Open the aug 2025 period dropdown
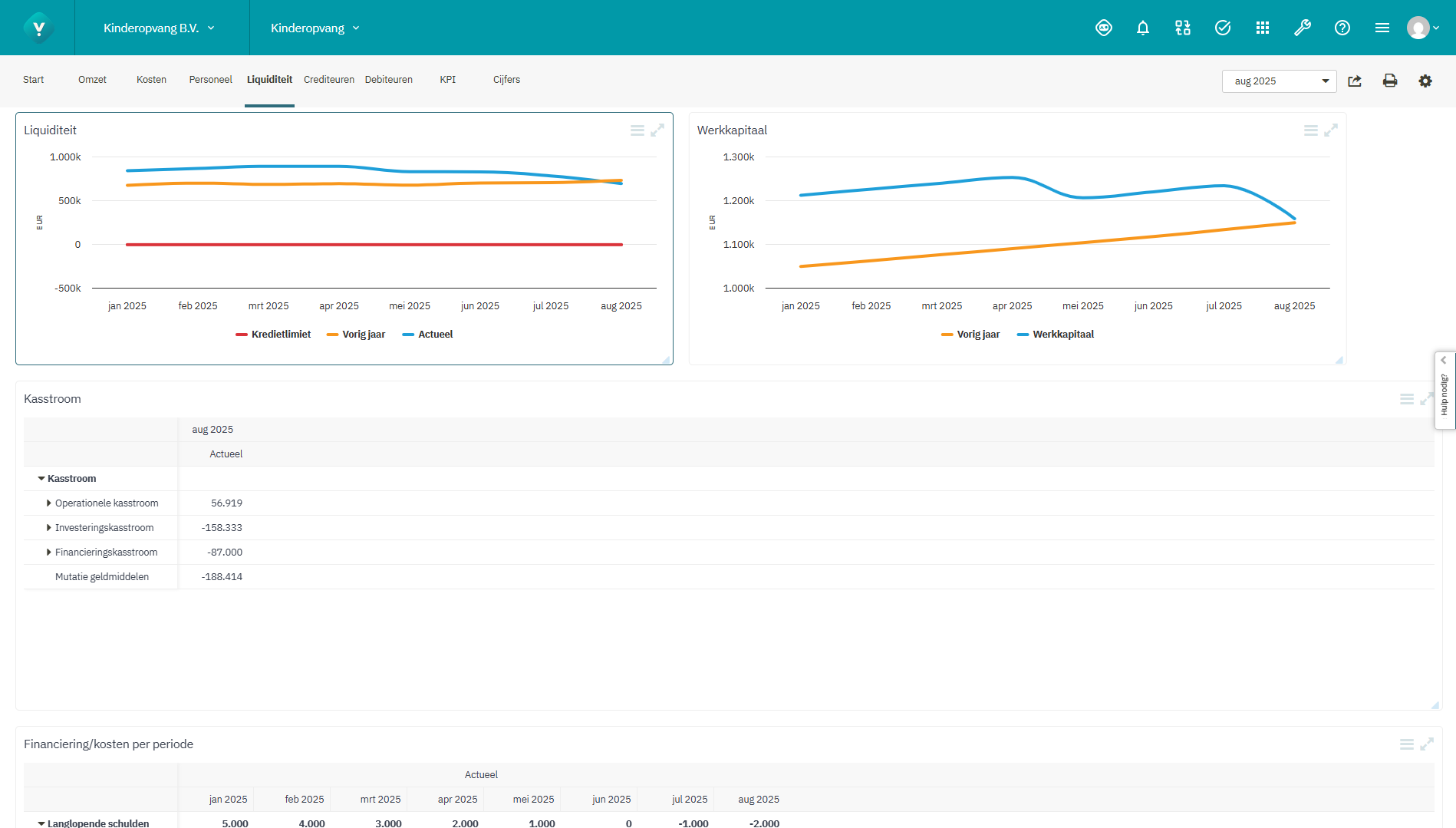Screen dimensions: 1456x828 1279,81
